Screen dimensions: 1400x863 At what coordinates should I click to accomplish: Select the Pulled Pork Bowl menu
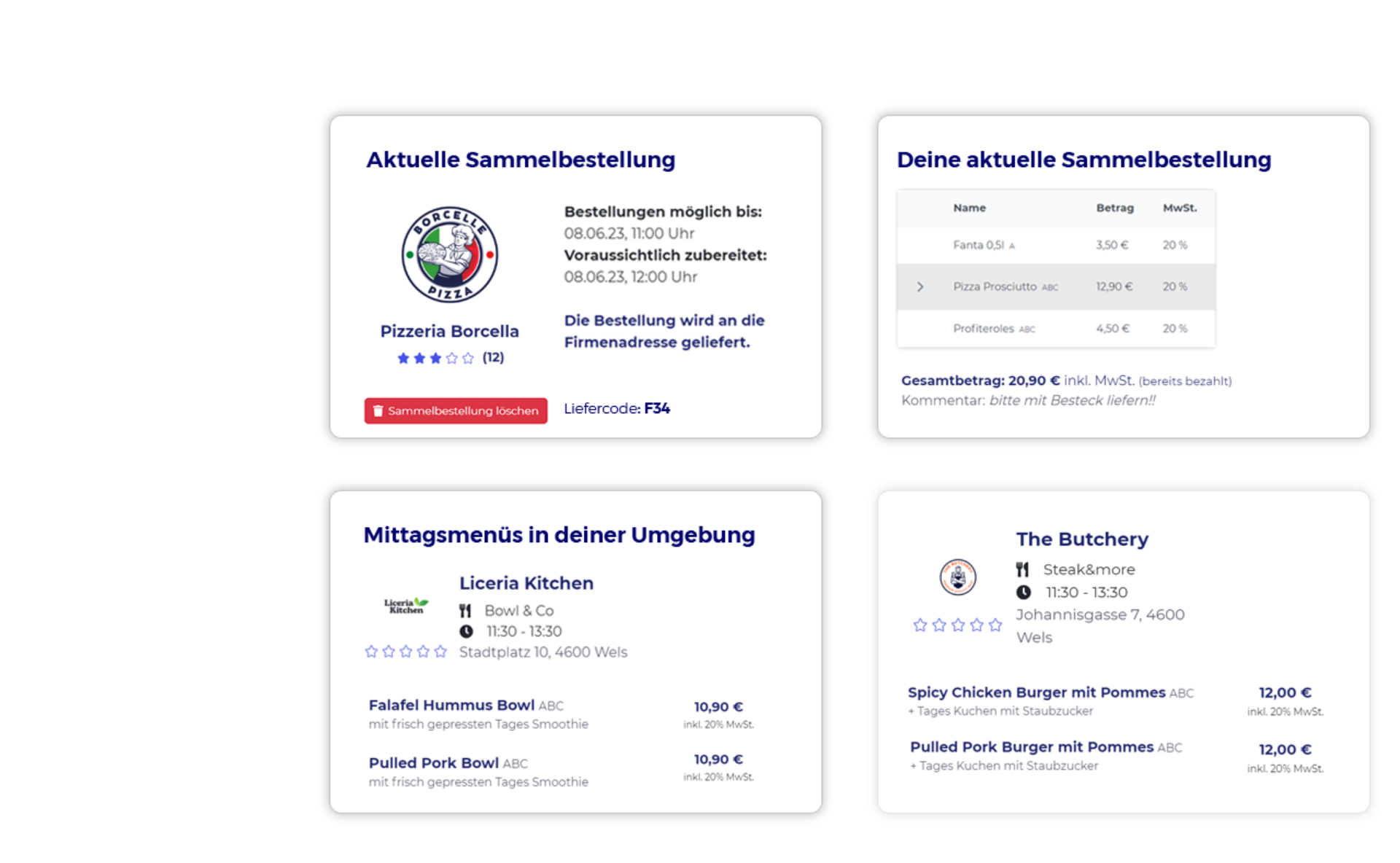(434, 763)
